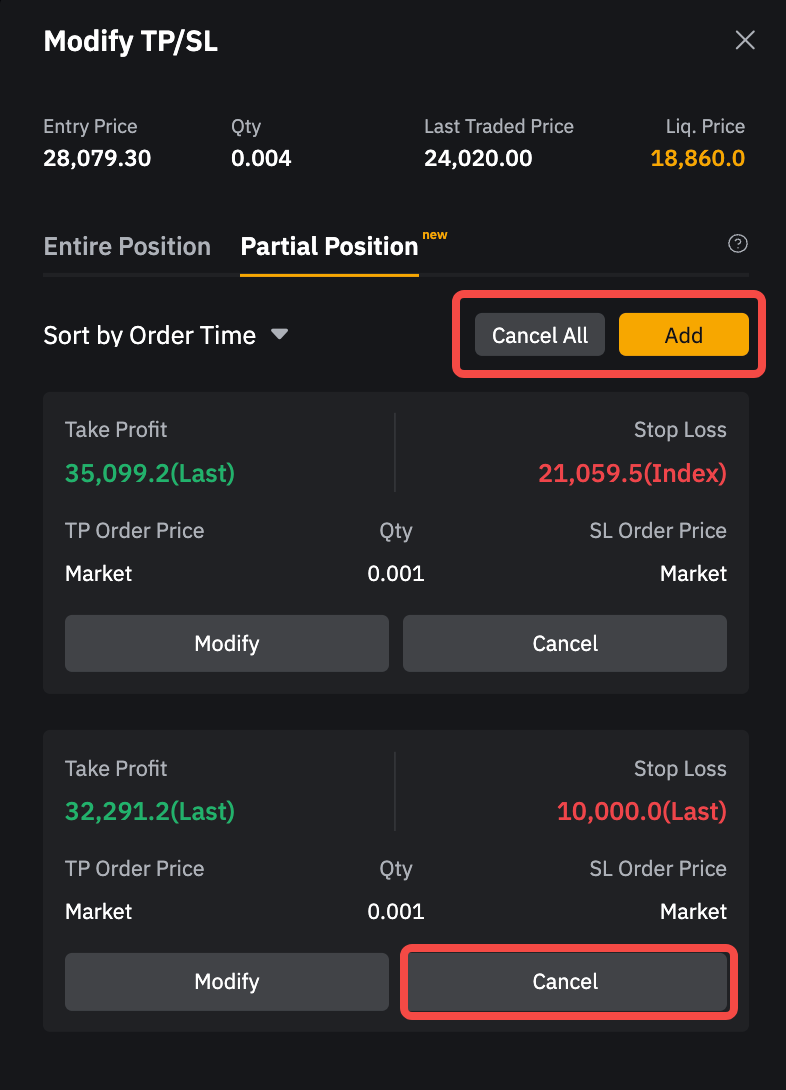
Task: Click the 21,059.5(Index) stop loss value
Action: pyautogui.click(x=632, y=473)
